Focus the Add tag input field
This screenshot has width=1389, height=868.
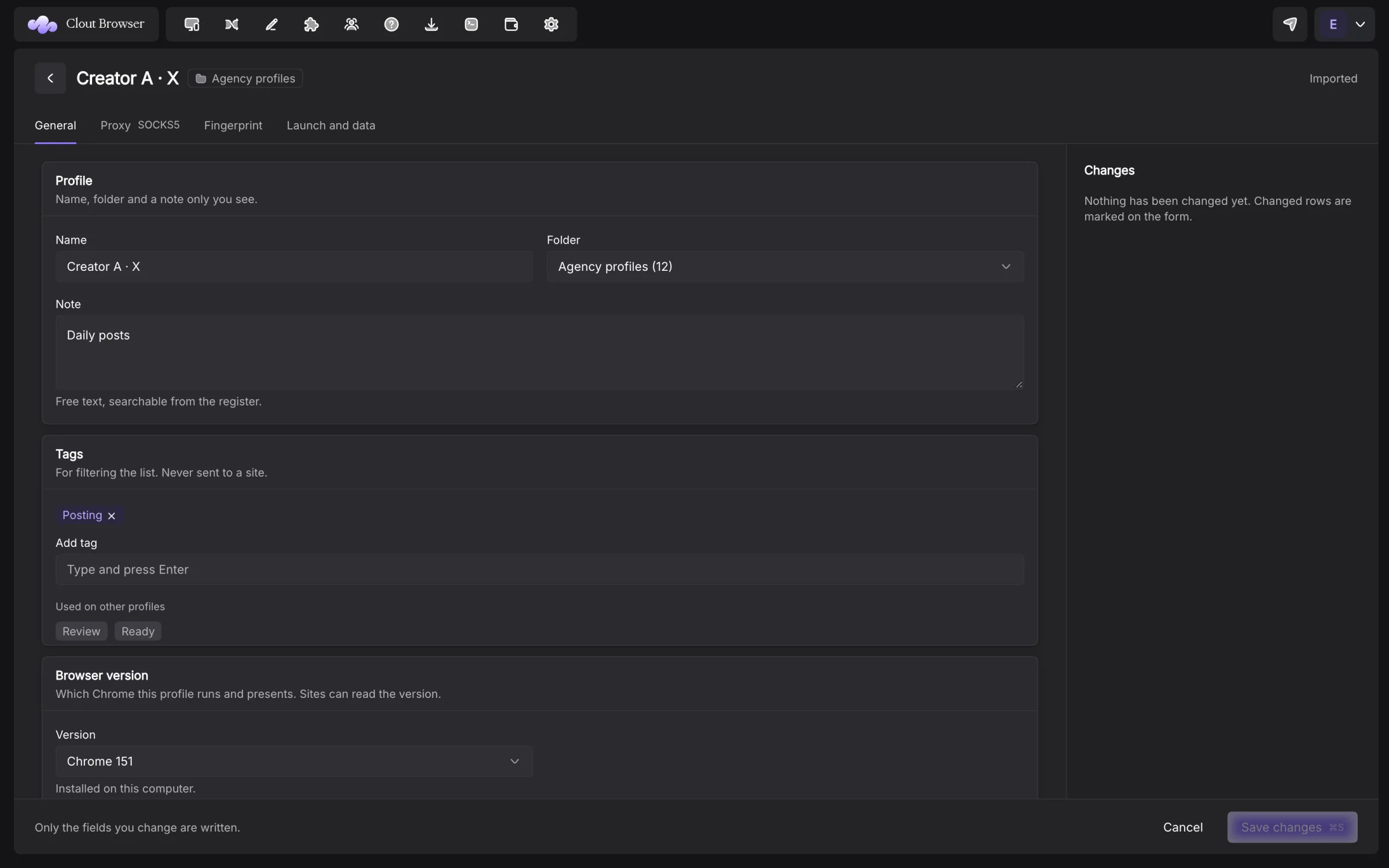(x=540, y=569)
